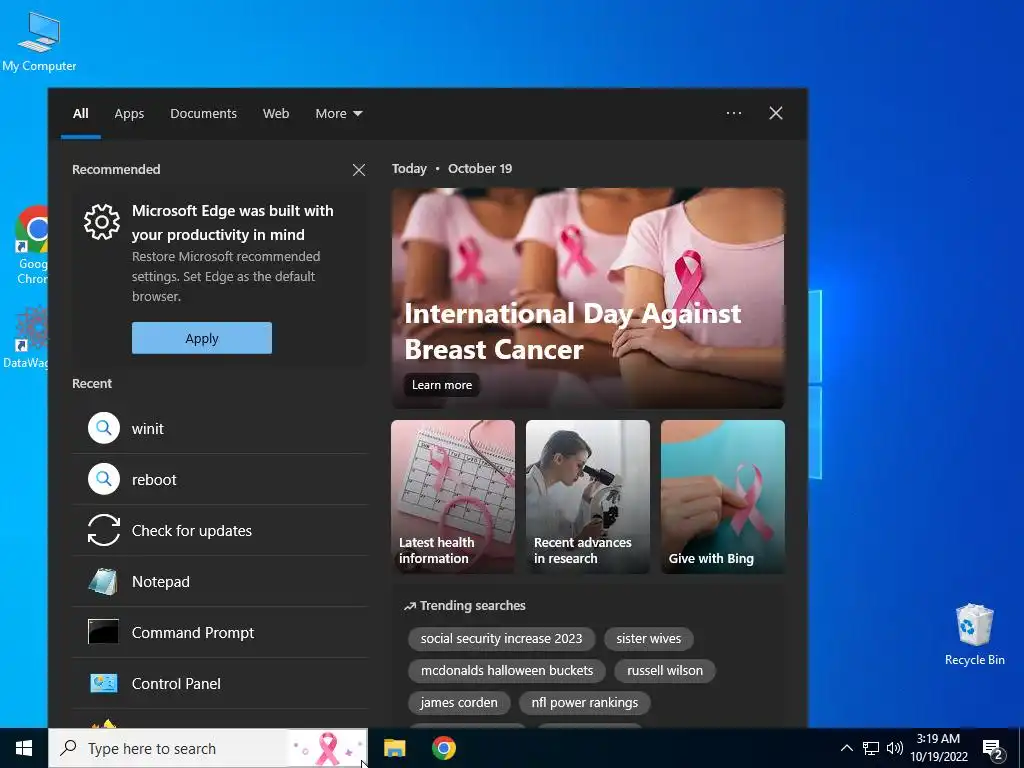1024x768 pixels.
Task: Open the reboot recent search magnifier icon
Action: click(x=104, y=479)
